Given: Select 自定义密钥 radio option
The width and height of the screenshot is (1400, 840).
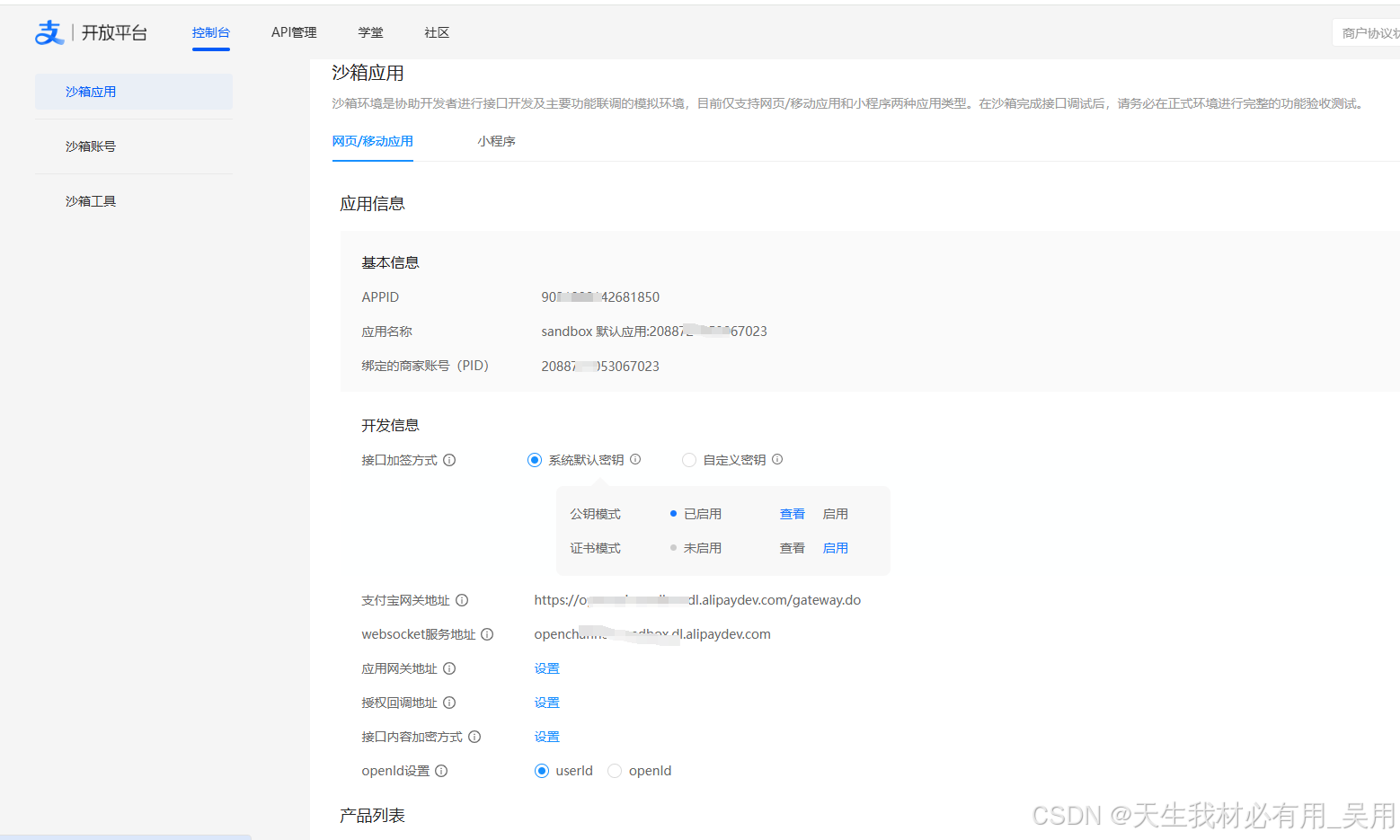Looking at the screenshot, I should (689, 460).
